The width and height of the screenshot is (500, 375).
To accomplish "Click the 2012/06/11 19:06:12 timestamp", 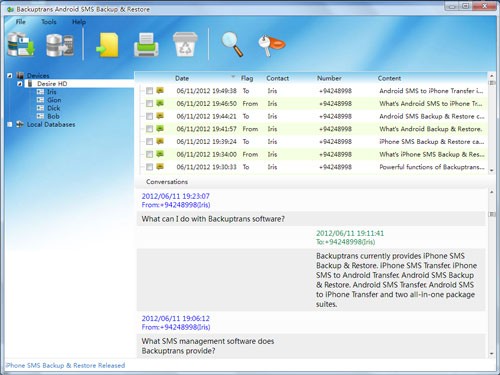I will click(x=176, y=318).
